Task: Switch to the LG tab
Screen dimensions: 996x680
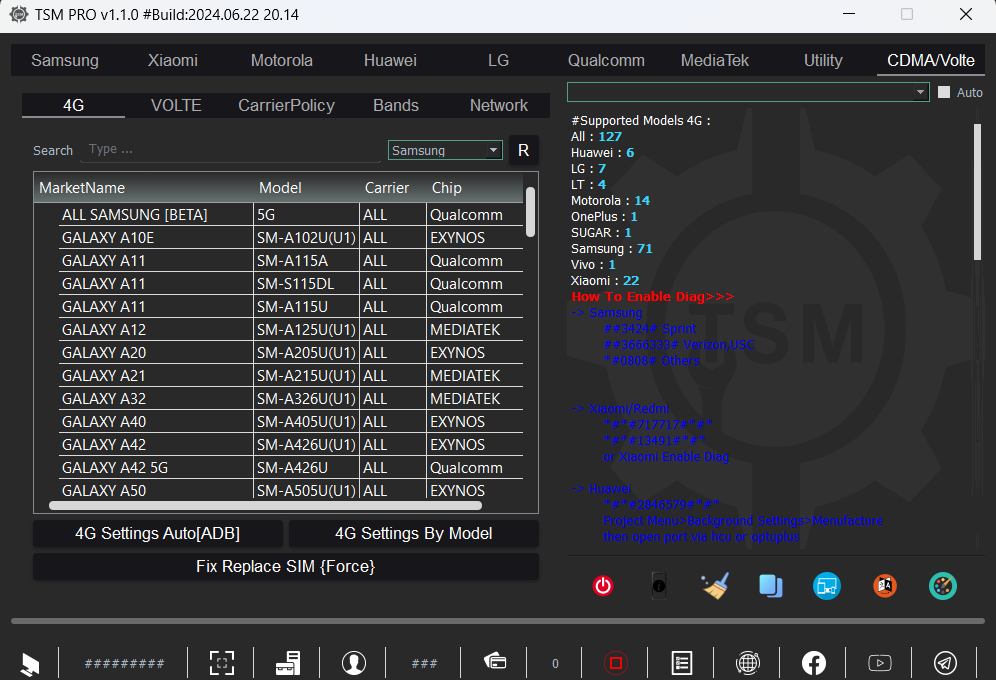Action: [x=498, y=60]
